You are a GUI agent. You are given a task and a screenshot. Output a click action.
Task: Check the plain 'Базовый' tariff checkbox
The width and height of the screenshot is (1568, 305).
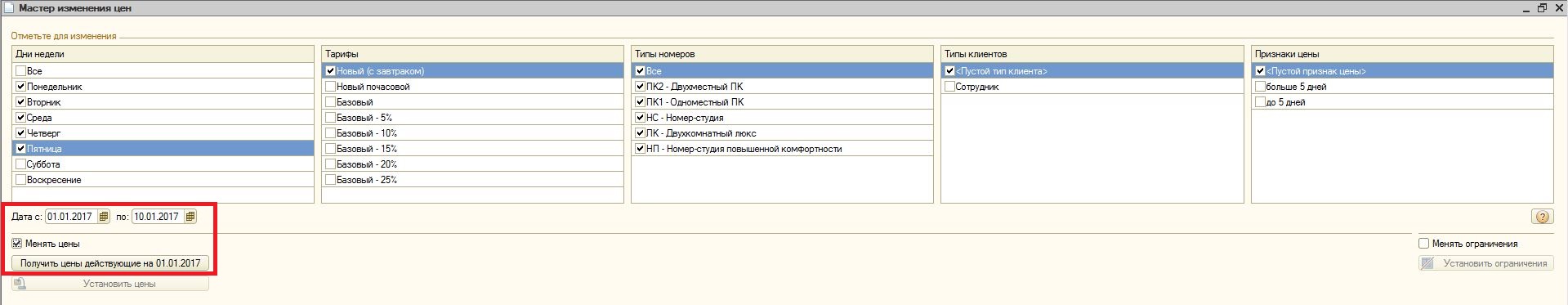tap(330, 102)
